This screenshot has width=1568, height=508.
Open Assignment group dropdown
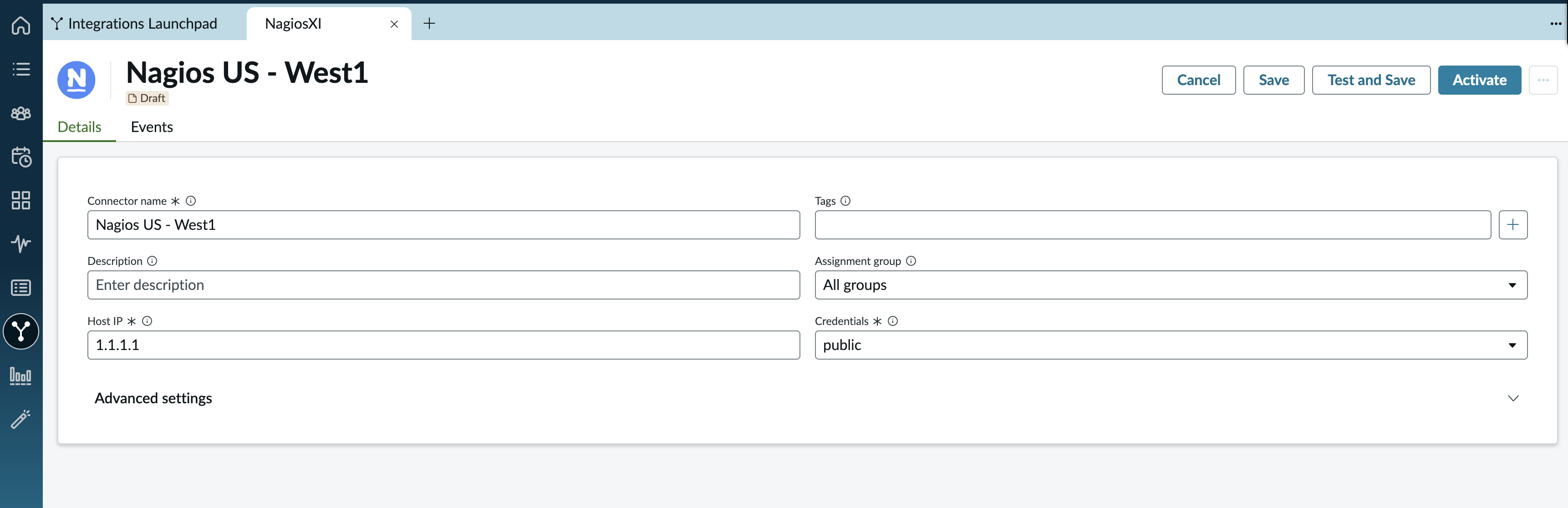(1171, 285)
